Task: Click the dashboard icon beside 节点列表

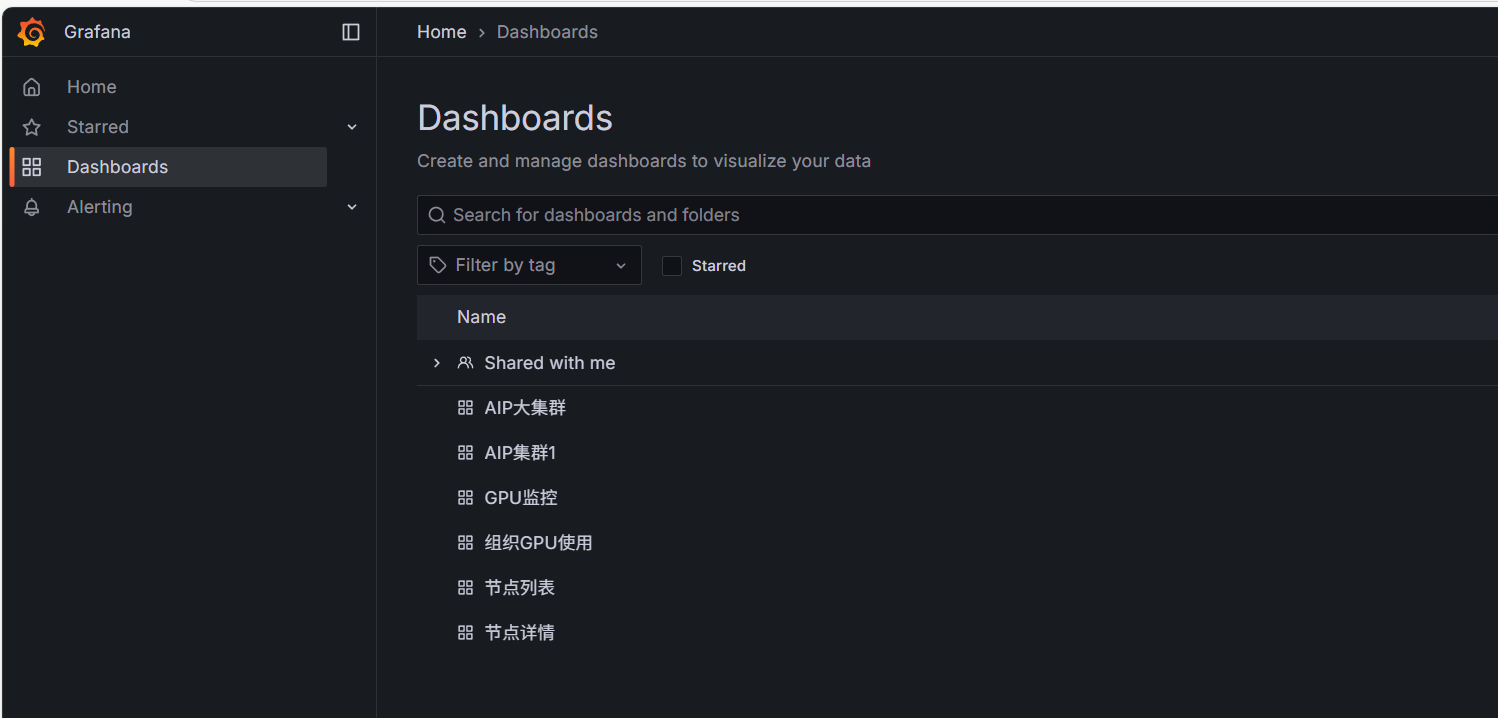Action: [x=465, y=588]
